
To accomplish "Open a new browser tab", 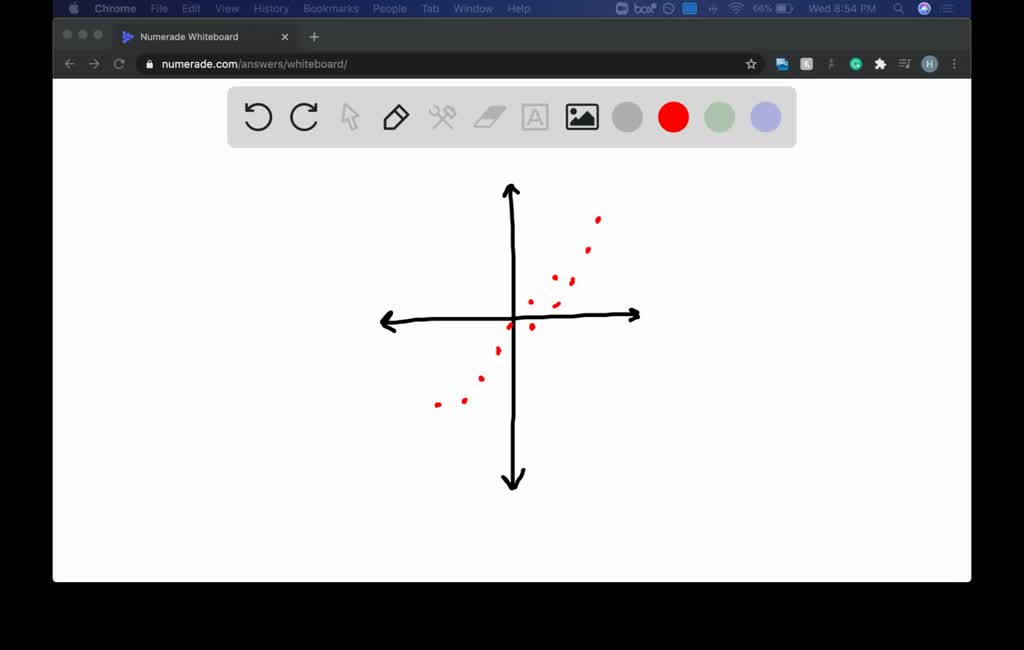I will [314, 37].
